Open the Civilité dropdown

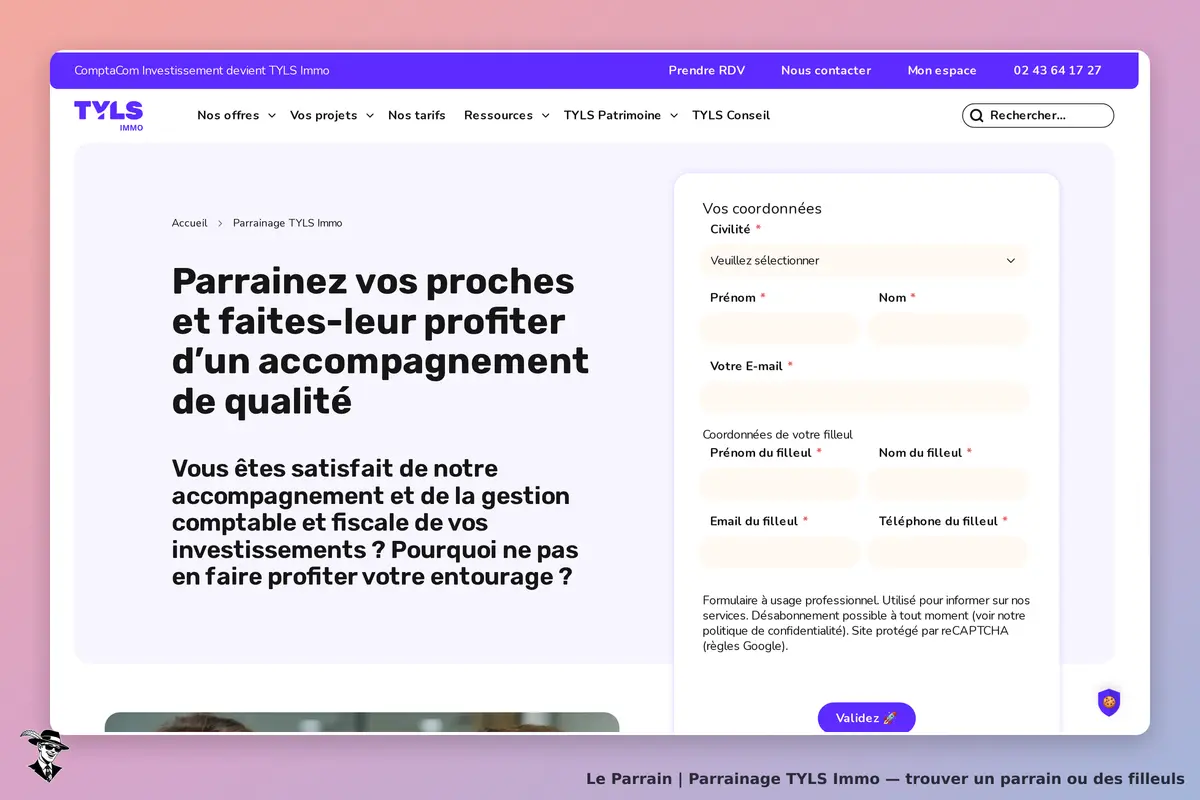pyautogui.click(x=864, y=260)
